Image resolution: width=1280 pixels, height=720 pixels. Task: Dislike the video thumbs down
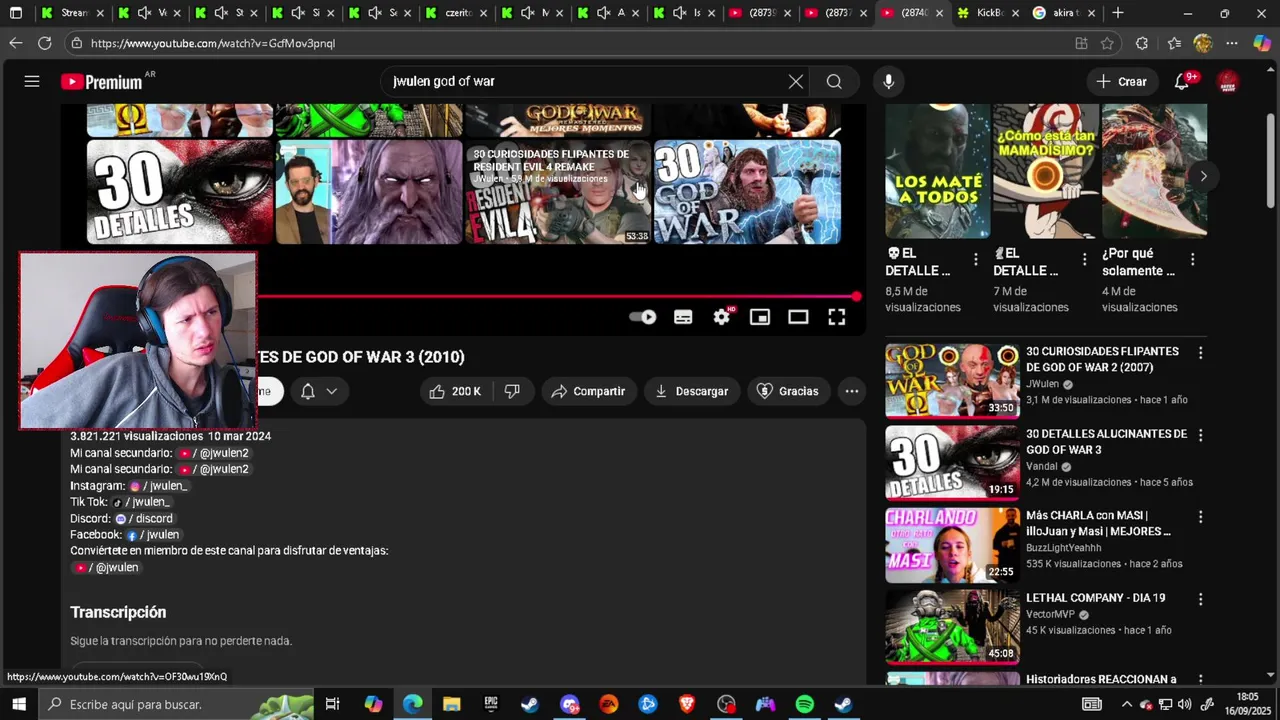point(512,391)
